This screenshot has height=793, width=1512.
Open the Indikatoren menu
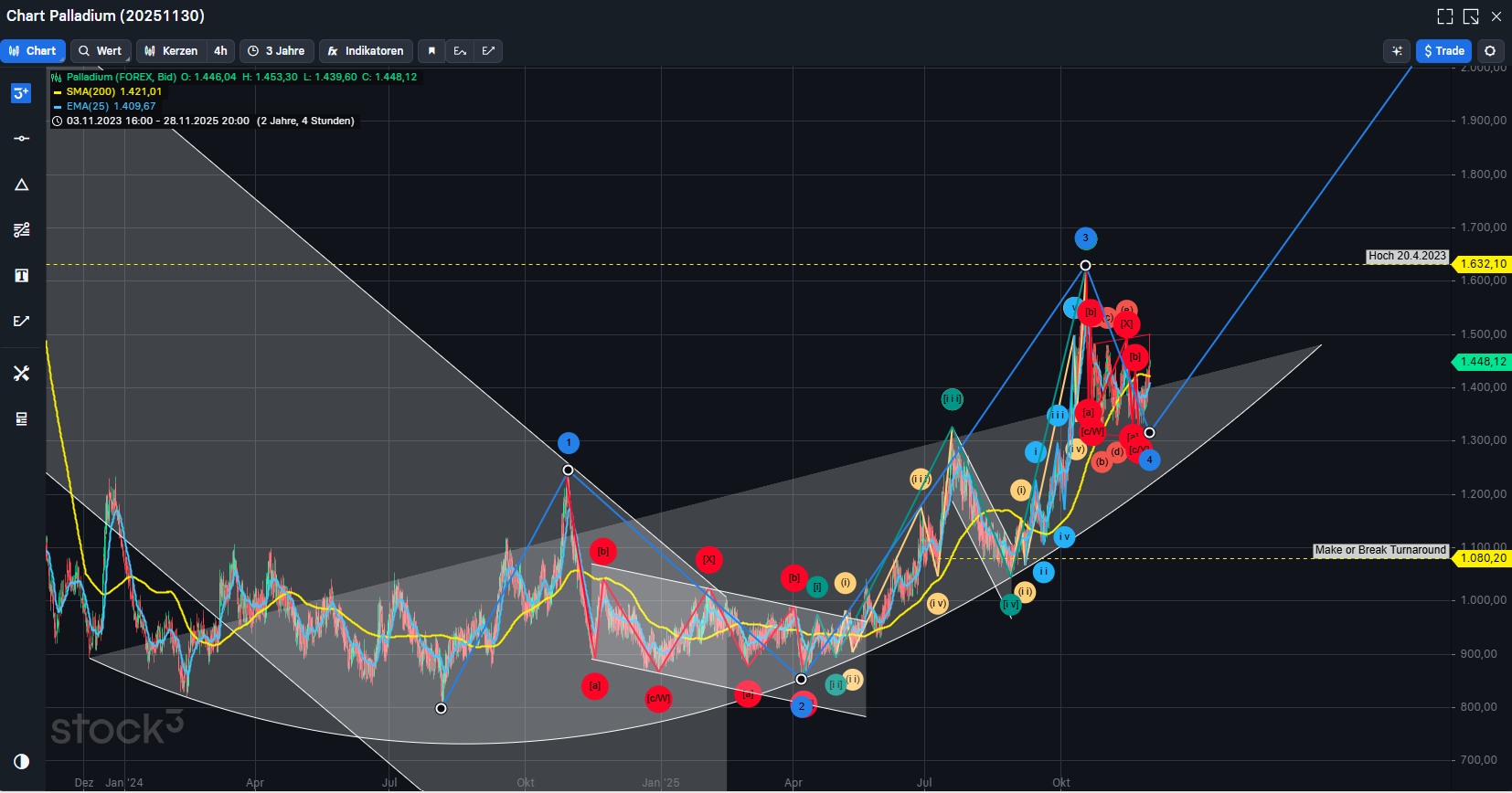[x=366, y=51]
